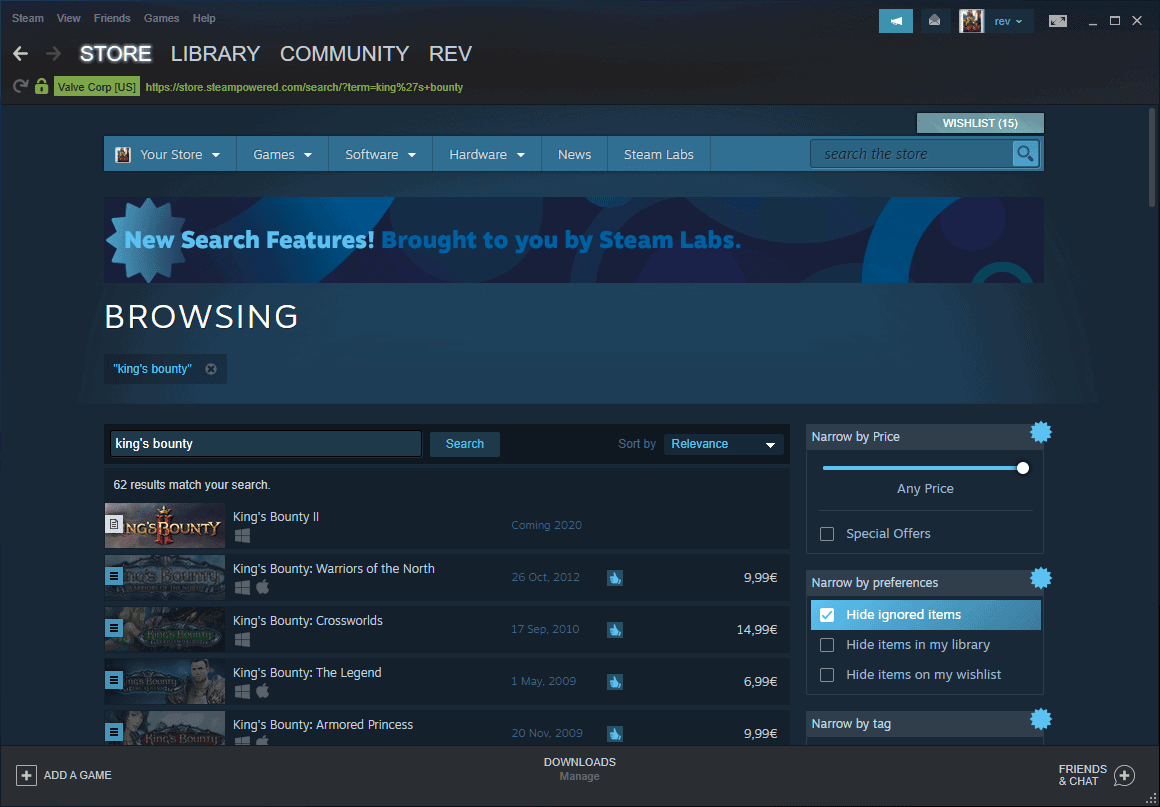The image size is (1160, 807).
Task: Click the Windows platform icon under King's Bounty II
Action: click(241, 536)
